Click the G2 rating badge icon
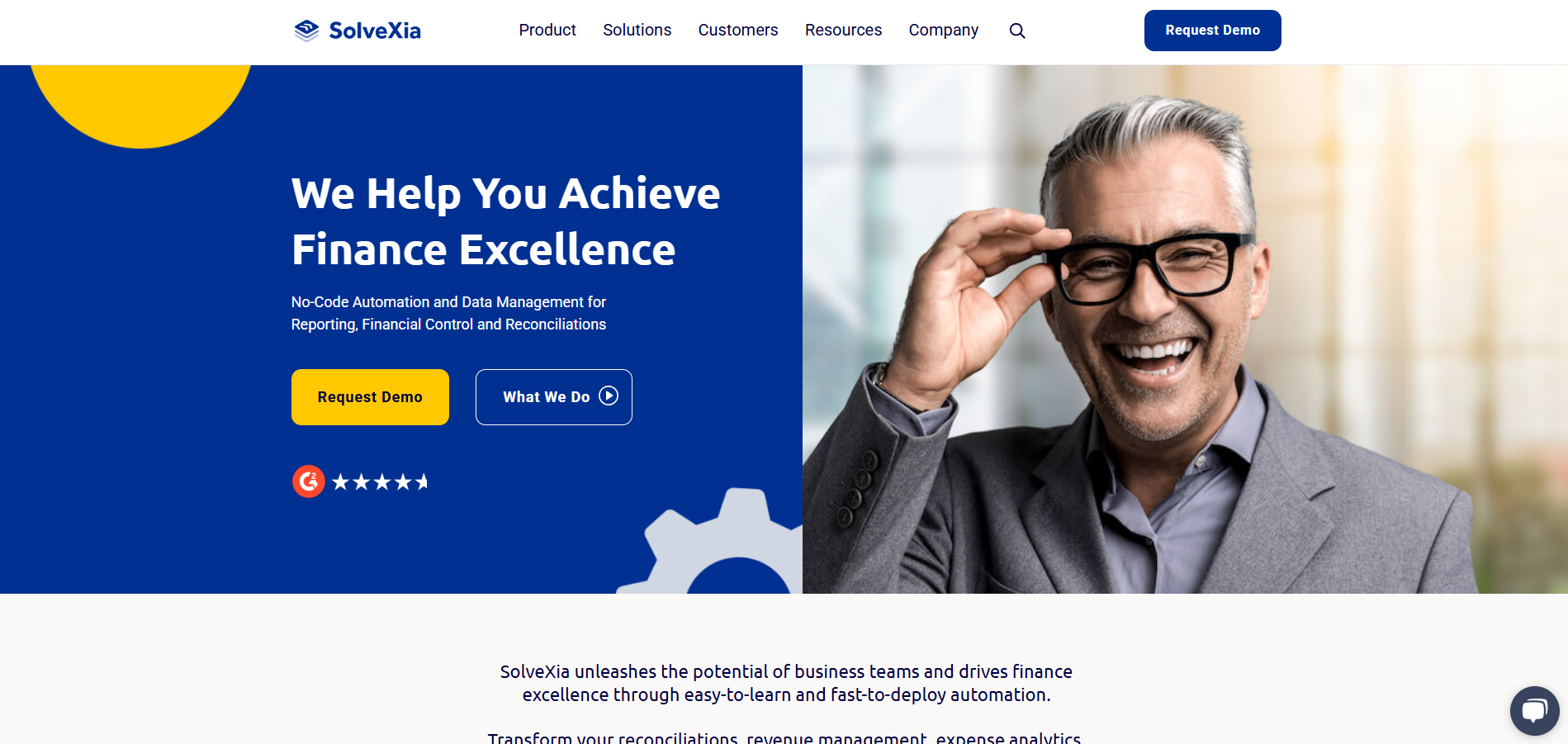 point(309,481)
